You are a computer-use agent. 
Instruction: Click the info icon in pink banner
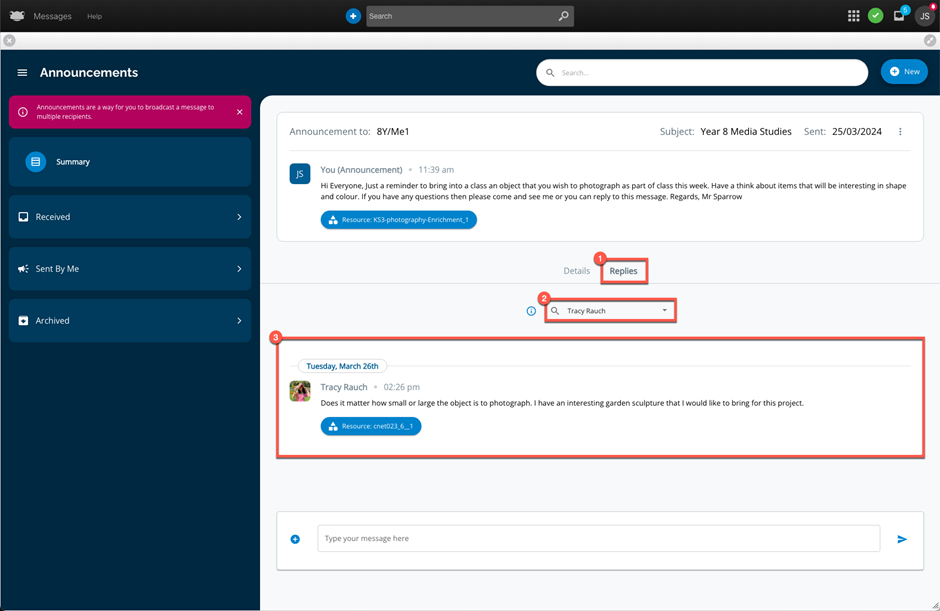pos(23,112)
